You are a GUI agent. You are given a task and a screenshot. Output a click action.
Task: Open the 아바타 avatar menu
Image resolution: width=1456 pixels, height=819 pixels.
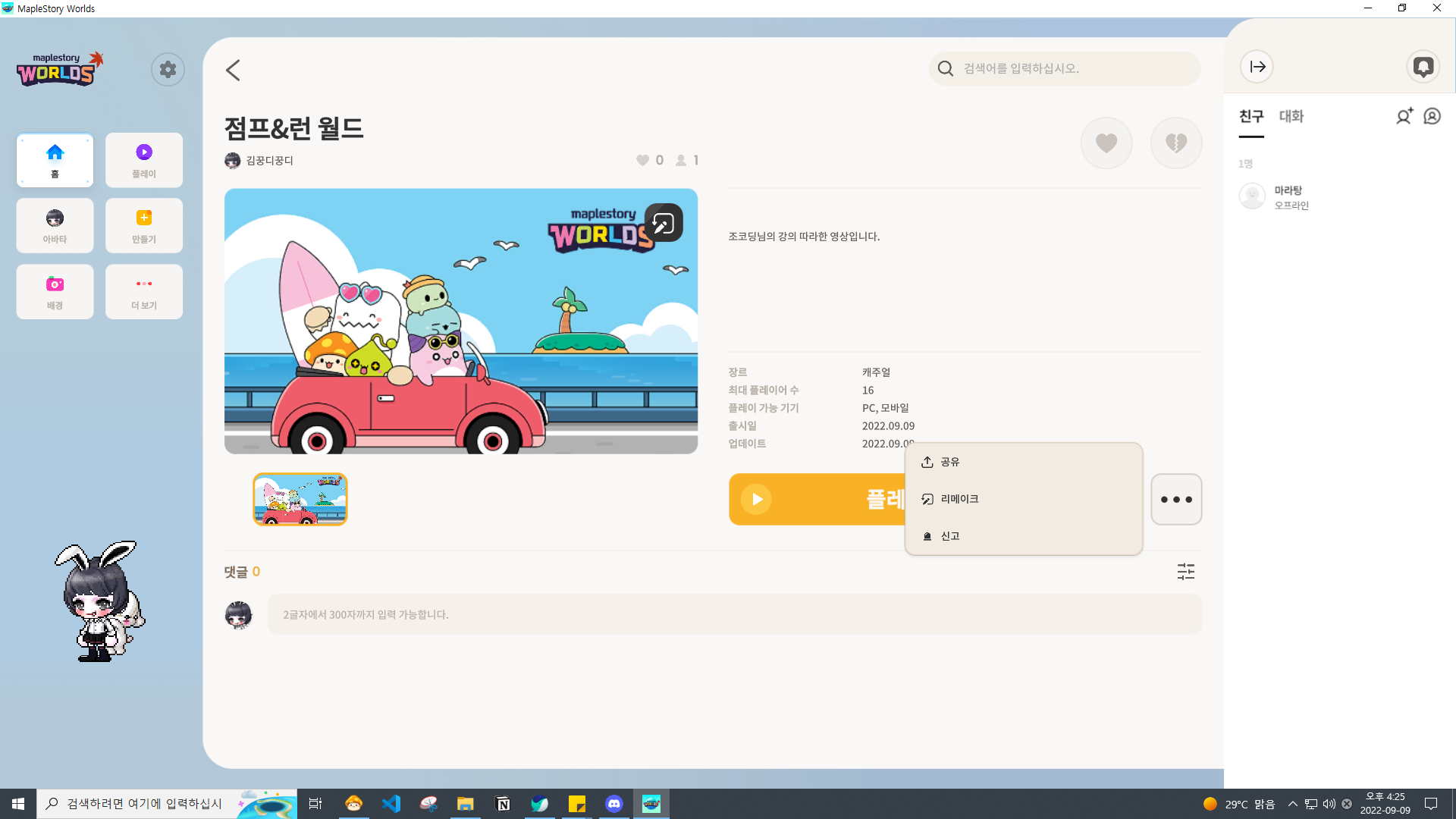(x=55, y=226)
